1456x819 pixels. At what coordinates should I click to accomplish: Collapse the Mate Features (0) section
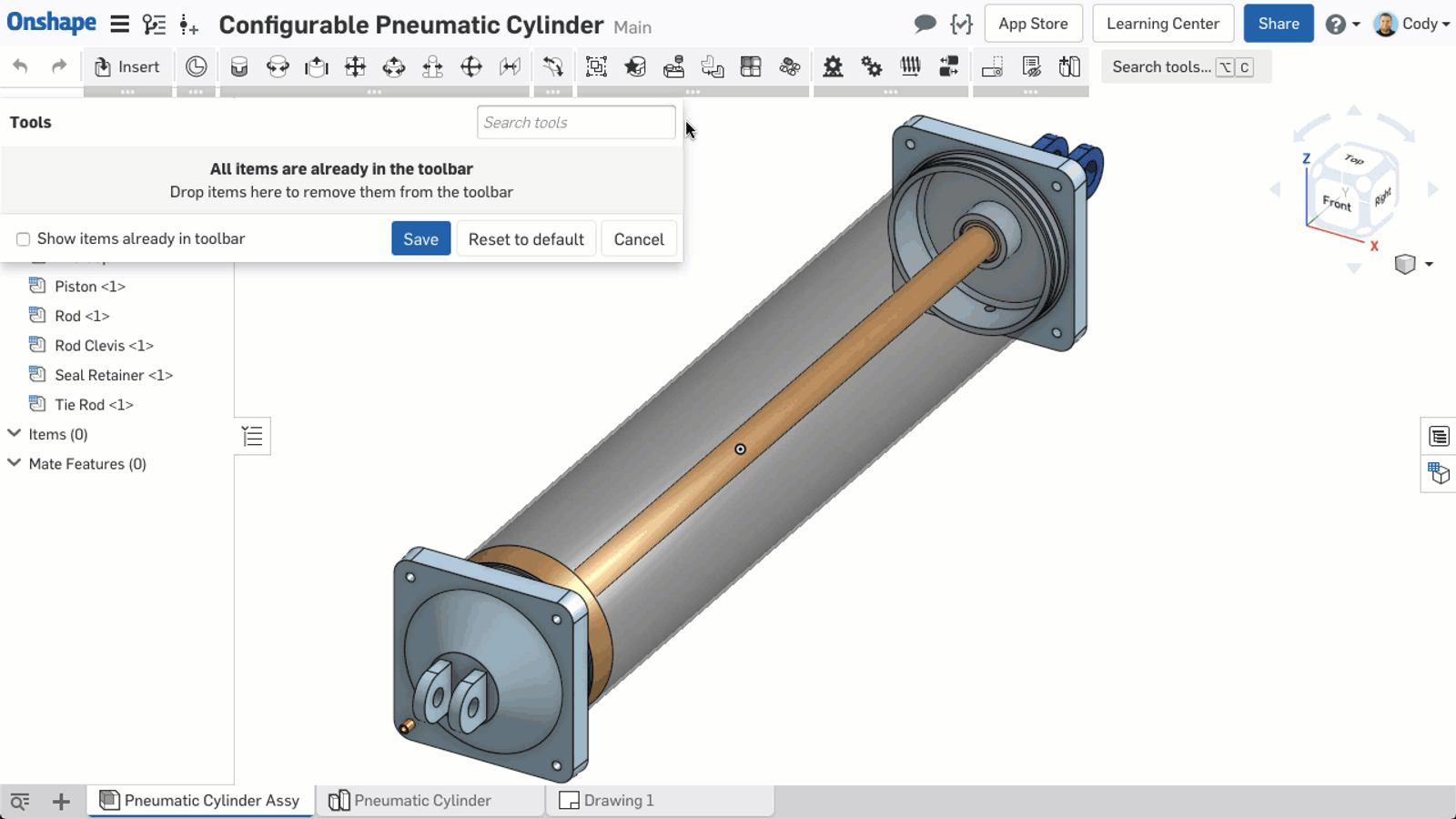coord(15,463)
